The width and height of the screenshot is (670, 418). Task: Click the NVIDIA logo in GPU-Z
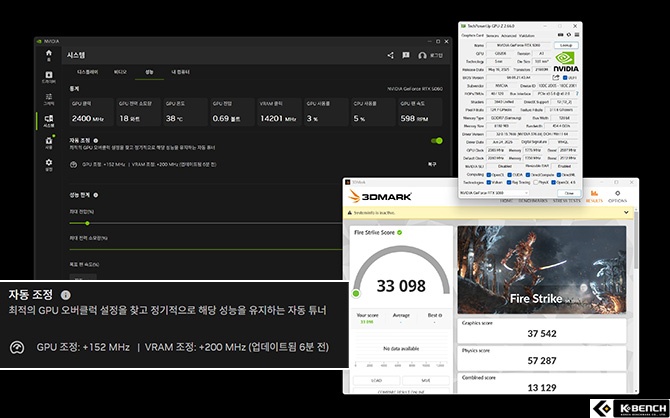pos(566,62)
